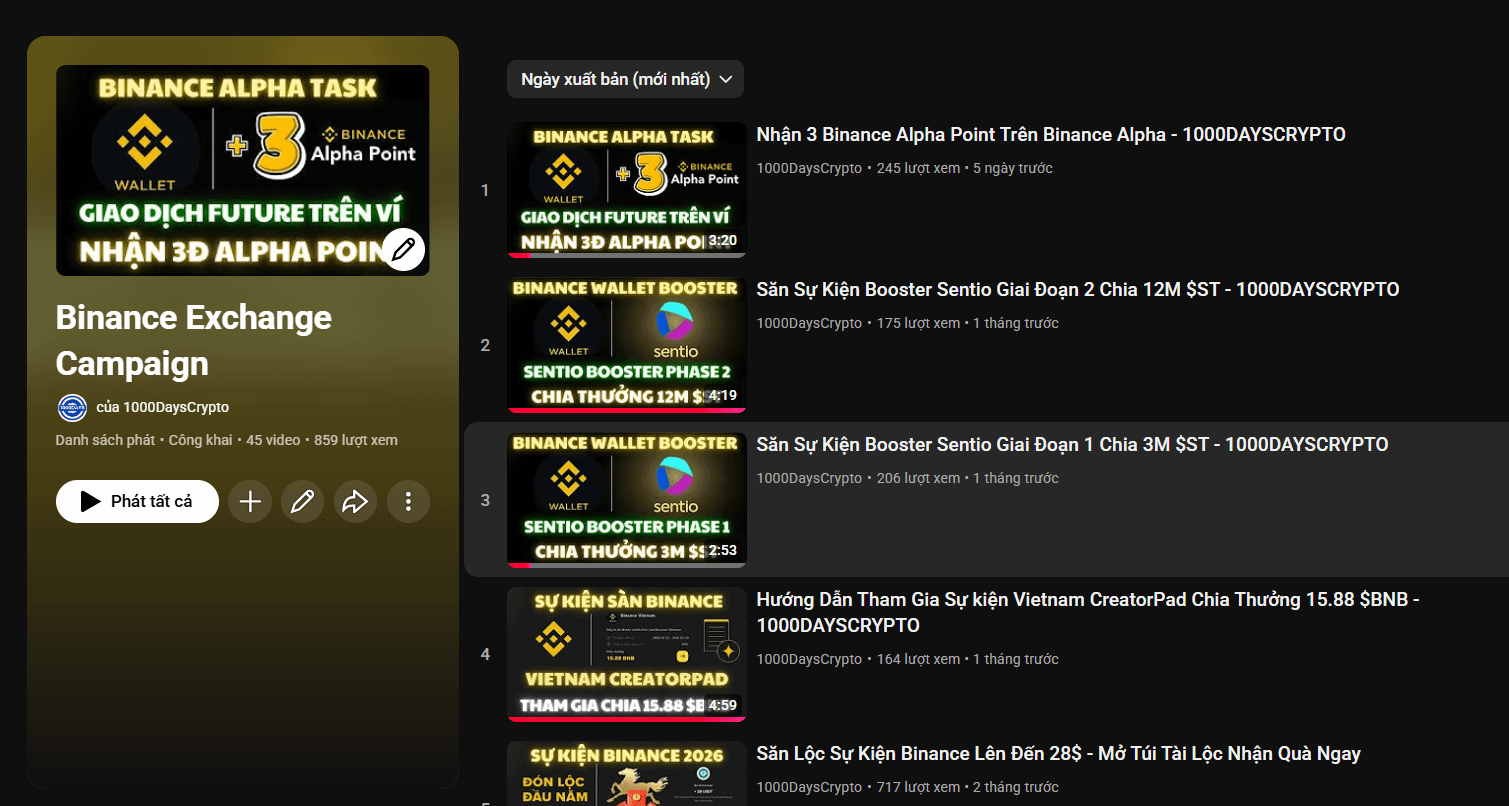Image resolution: width=1509 pixels, height=806 pixels.
Task: Open the playlist cover image
Action: click(x=243, y=170)
